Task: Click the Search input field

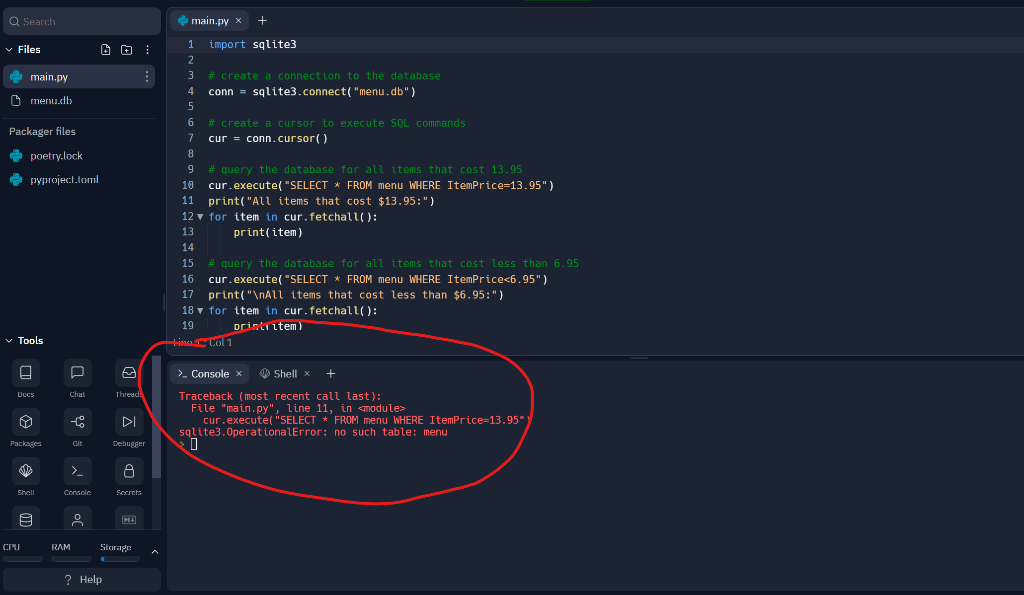Action: click(81, 20)
